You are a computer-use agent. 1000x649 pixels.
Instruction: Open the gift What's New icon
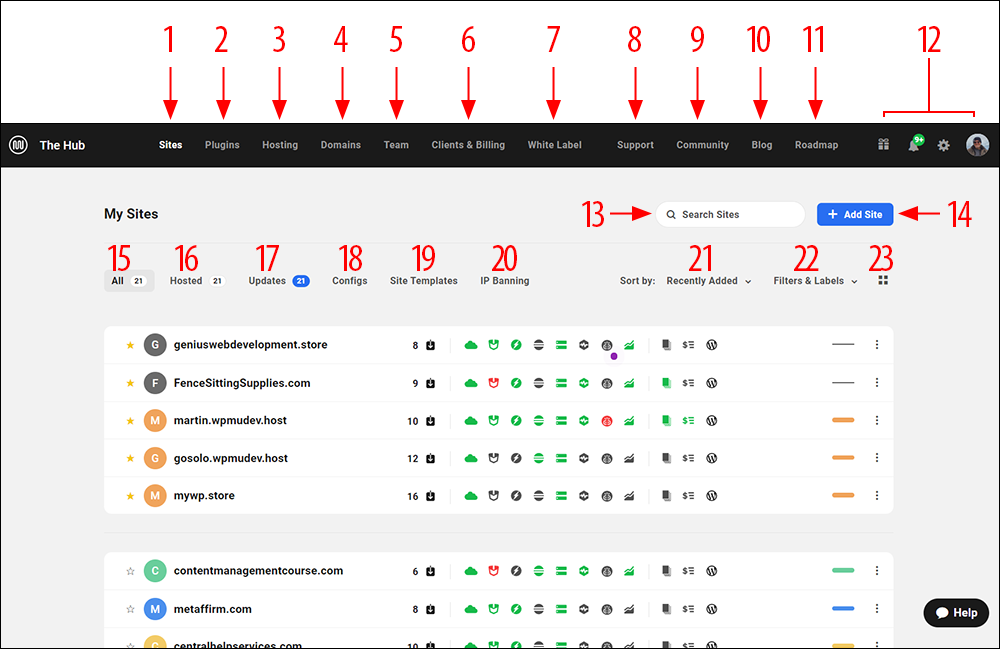[883, 145]
